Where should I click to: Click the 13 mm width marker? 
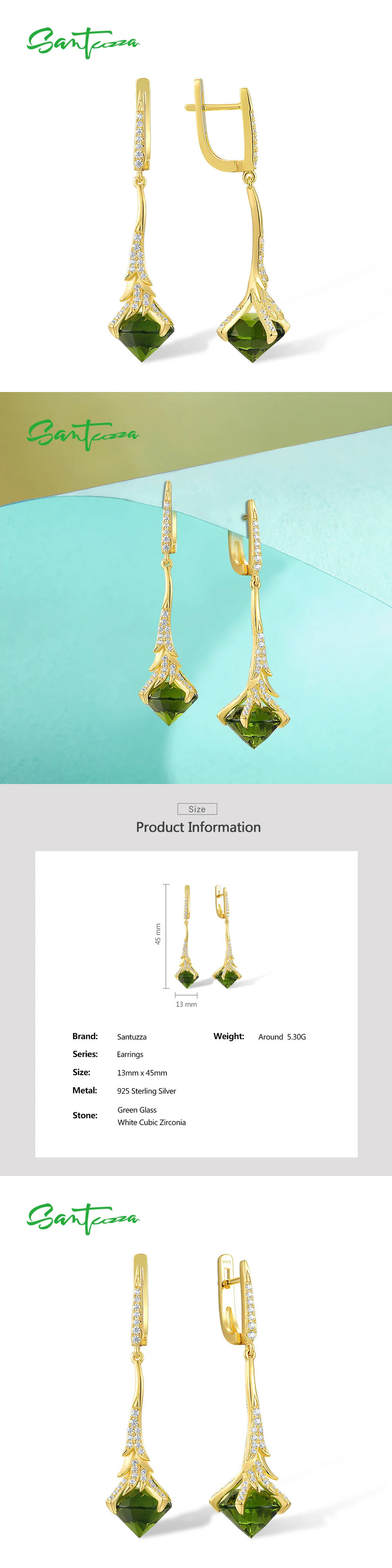pyautogui.click(x=186, y=1005)
